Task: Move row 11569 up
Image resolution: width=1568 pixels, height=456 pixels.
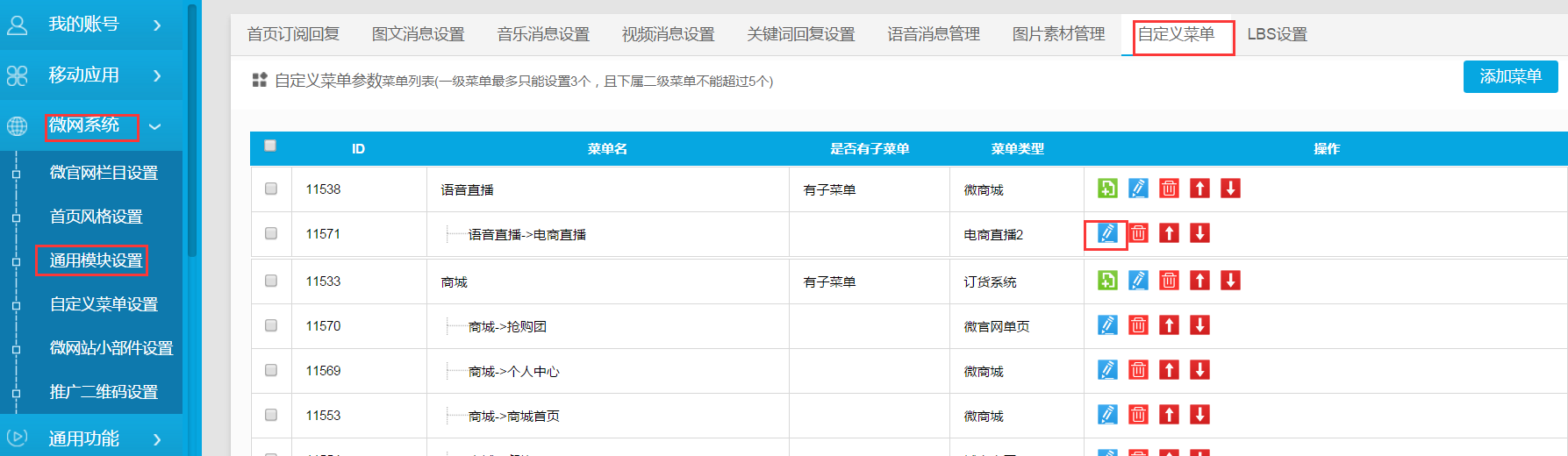Action: (x=1169, y=370)
